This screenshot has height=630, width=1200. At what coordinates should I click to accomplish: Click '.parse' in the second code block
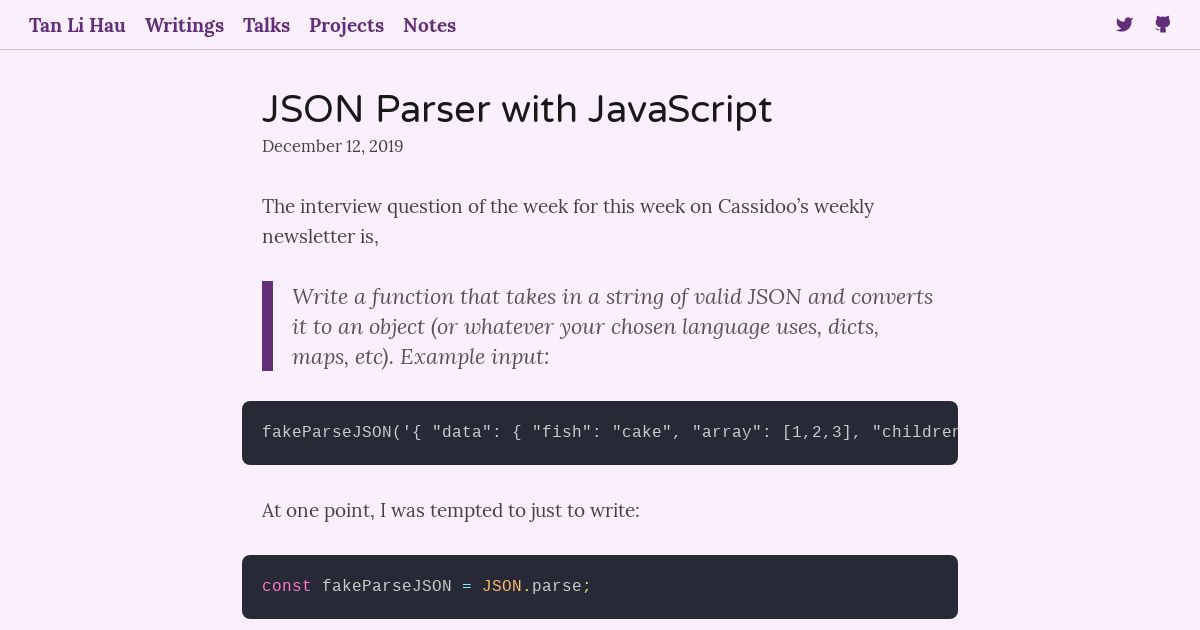(552, 587)
